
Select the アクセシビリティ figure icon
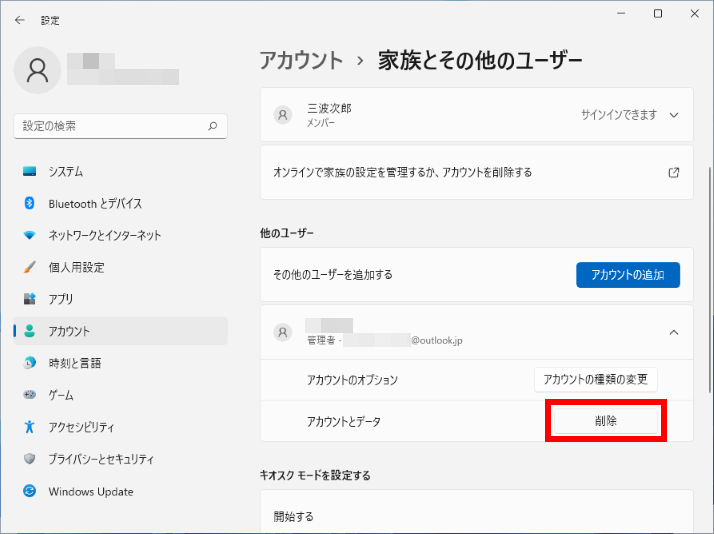[30, 427]
